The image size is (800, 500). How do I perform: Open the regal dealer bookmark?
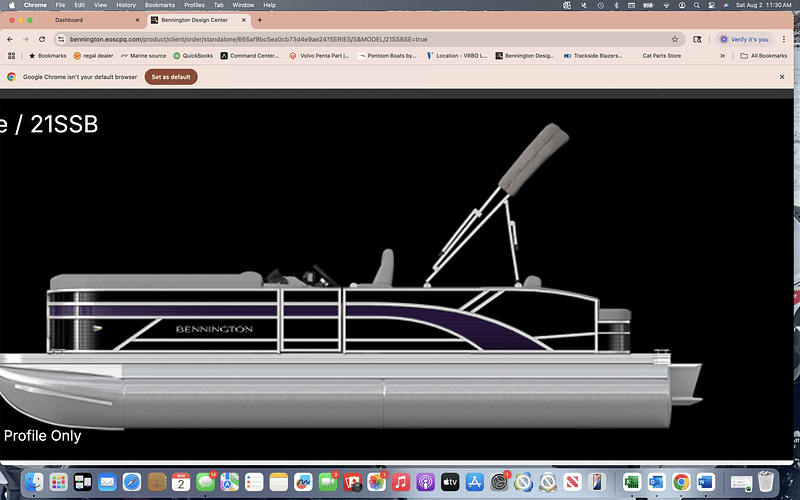[93, 56]
